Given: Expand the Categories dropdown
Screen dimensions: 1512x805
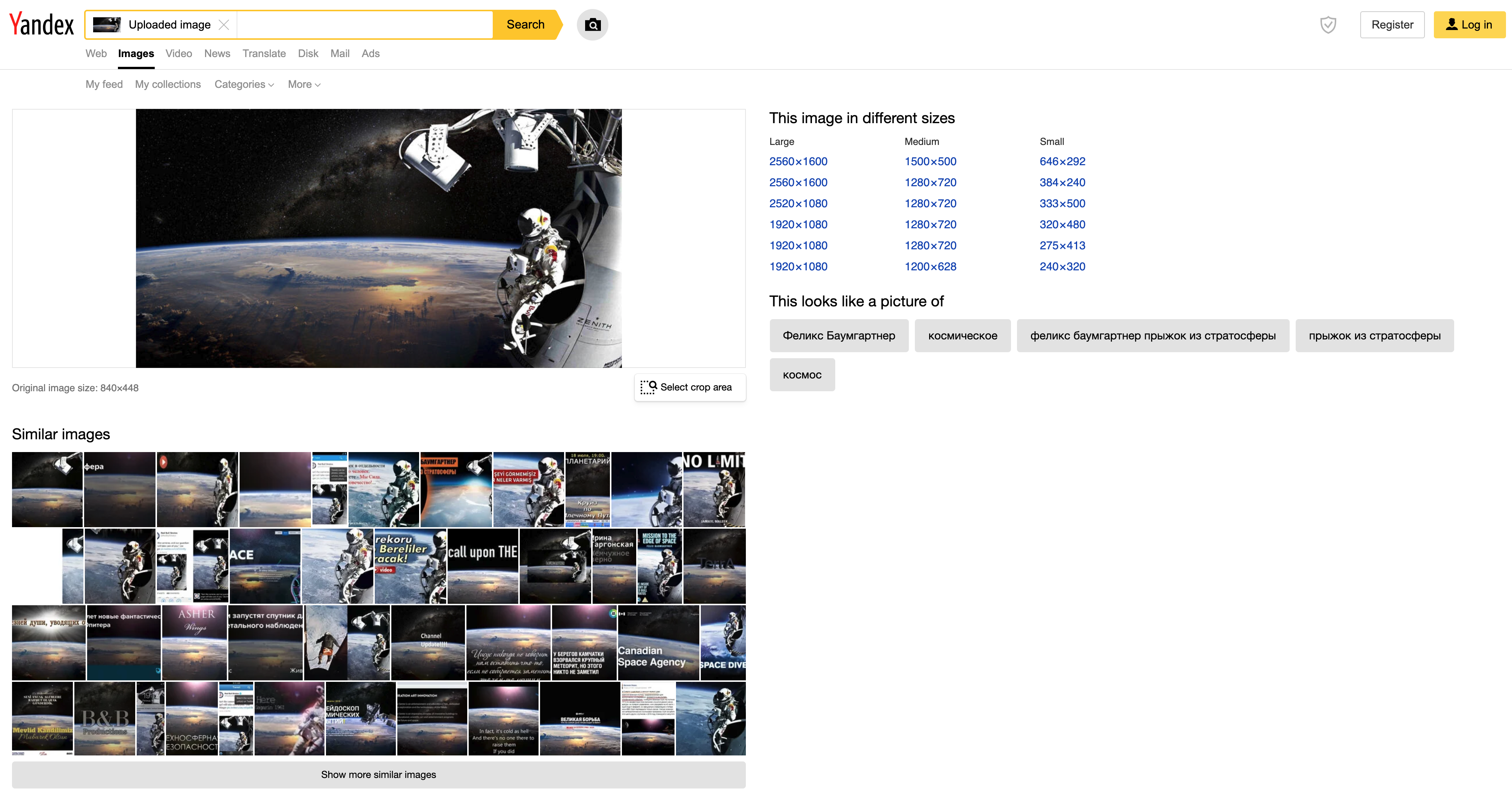Looking at the screenshot, I should [x=244, y=84].
